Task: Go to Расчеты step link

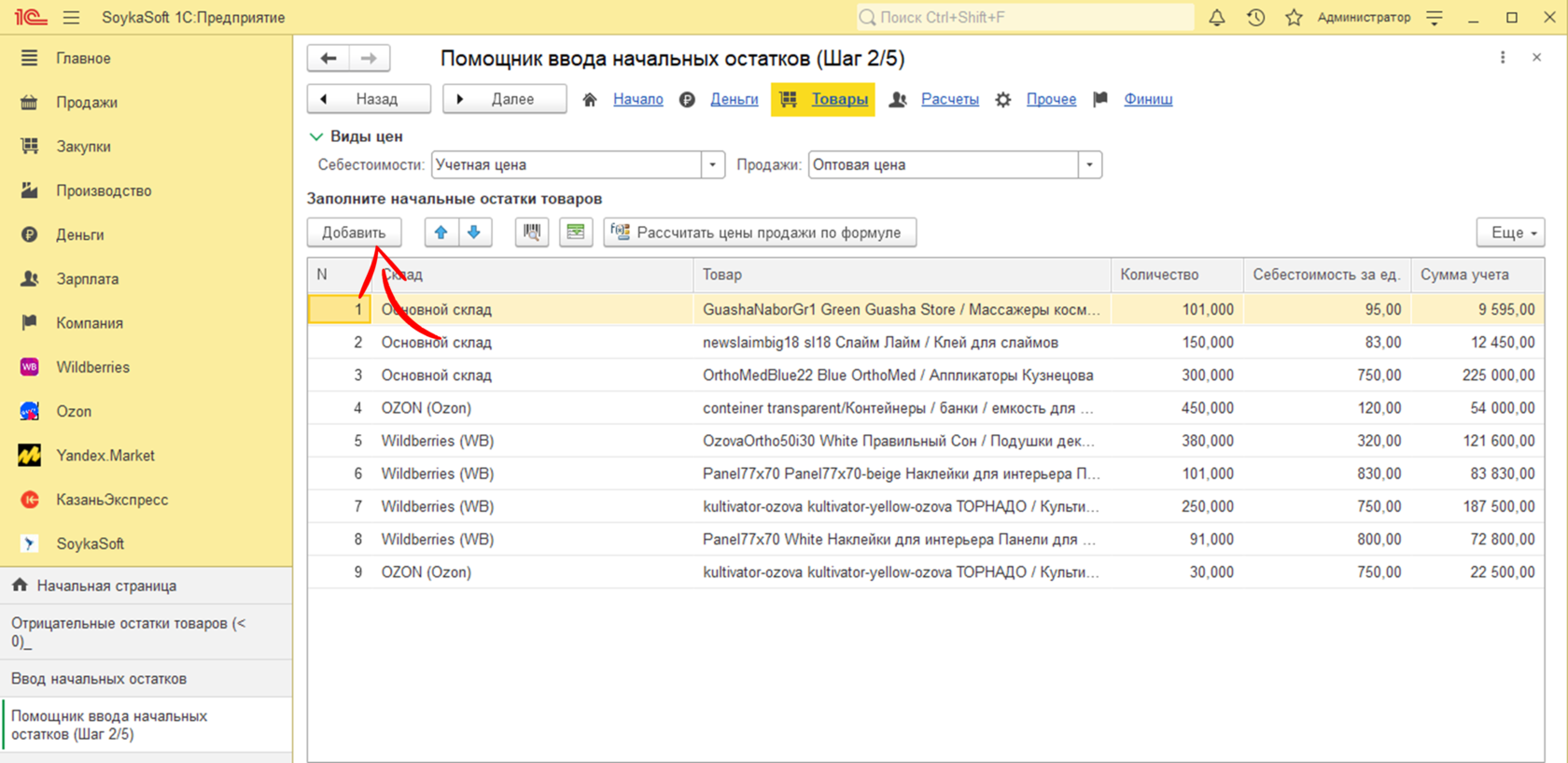Action: click(x=950, y=99)
